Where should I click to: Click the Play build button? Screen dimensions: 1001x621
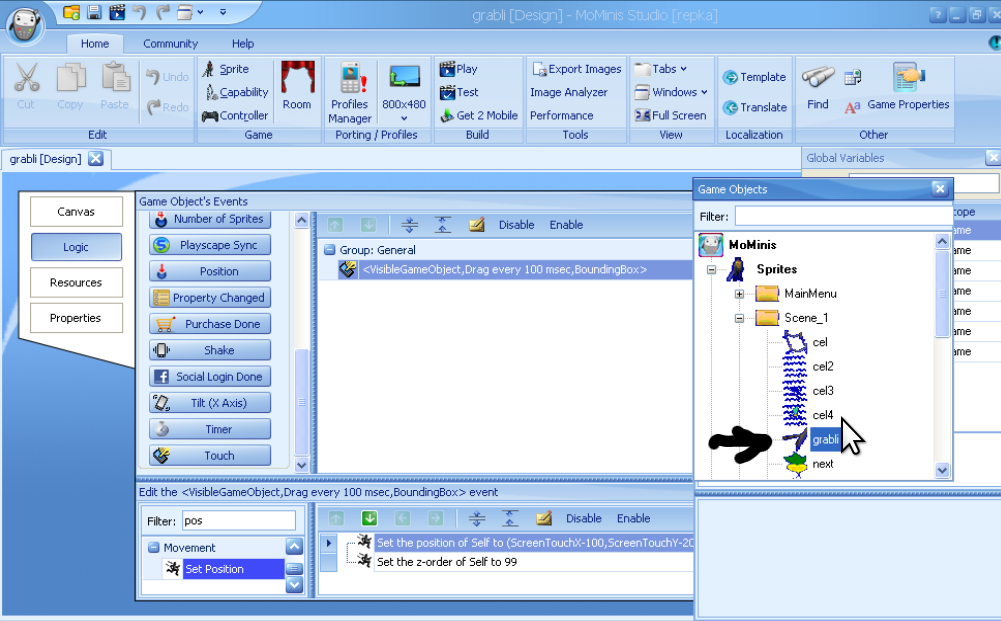(x=459, y=69)
